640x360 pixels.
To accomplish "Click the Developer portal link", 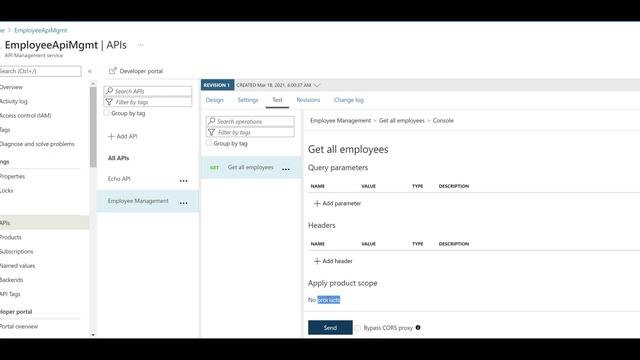I will click(x=141, y=71).
